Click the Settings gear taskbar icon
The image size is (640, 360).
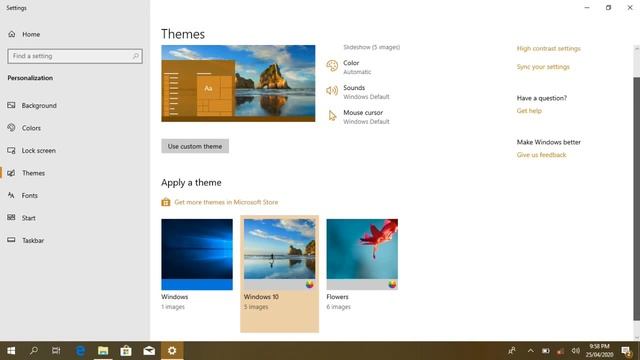coord(172,351)
